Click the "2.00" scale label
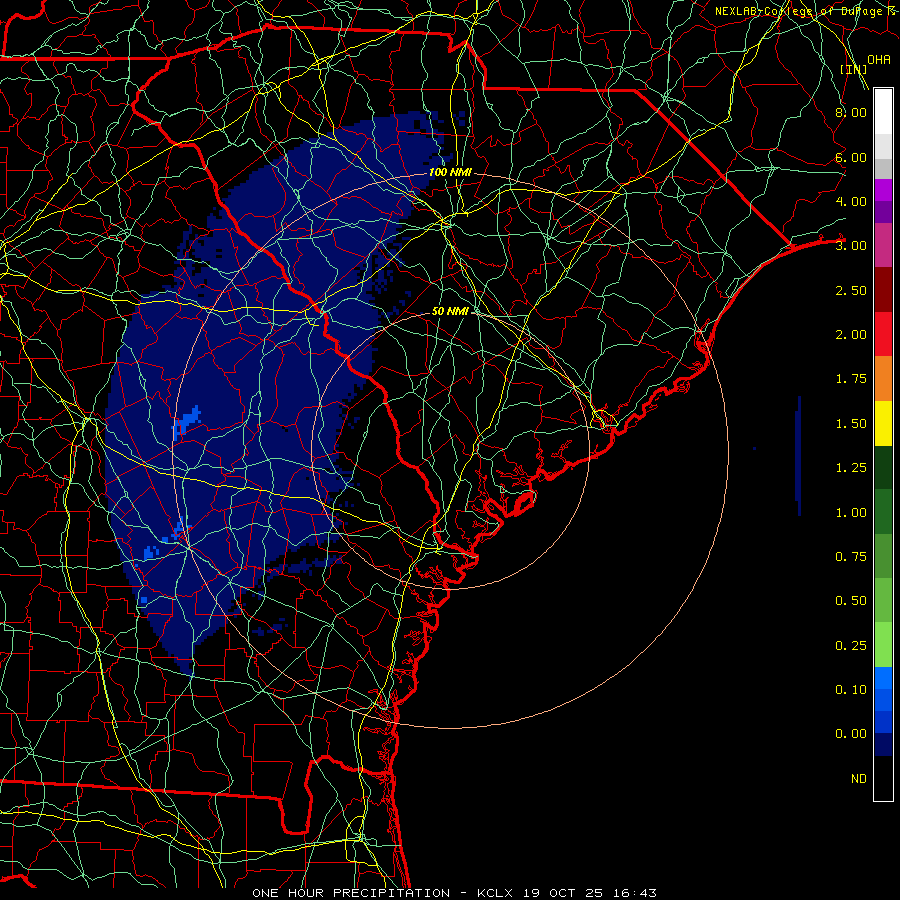 pos(851,335)
